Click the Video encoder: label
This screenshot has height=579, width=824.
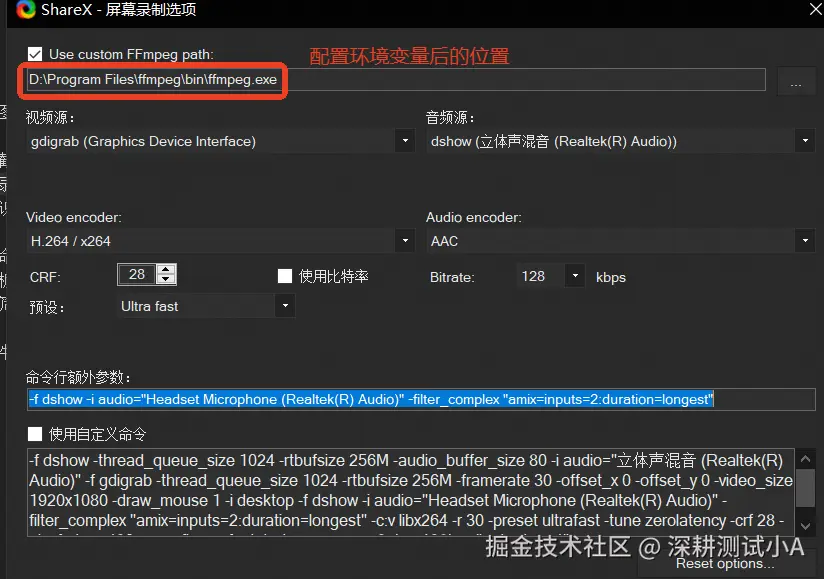(x=74, y=218)
